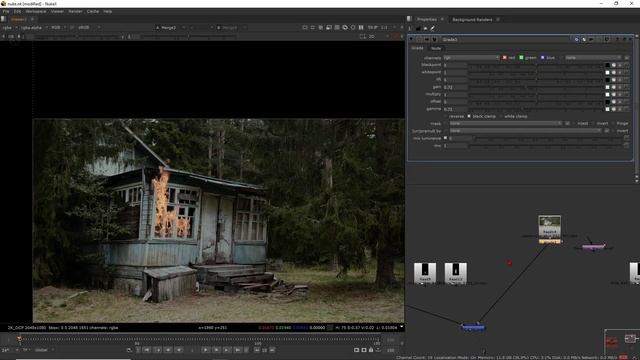Open the gain color picker wheel
The image size is (640, 360).
(613, 87)
